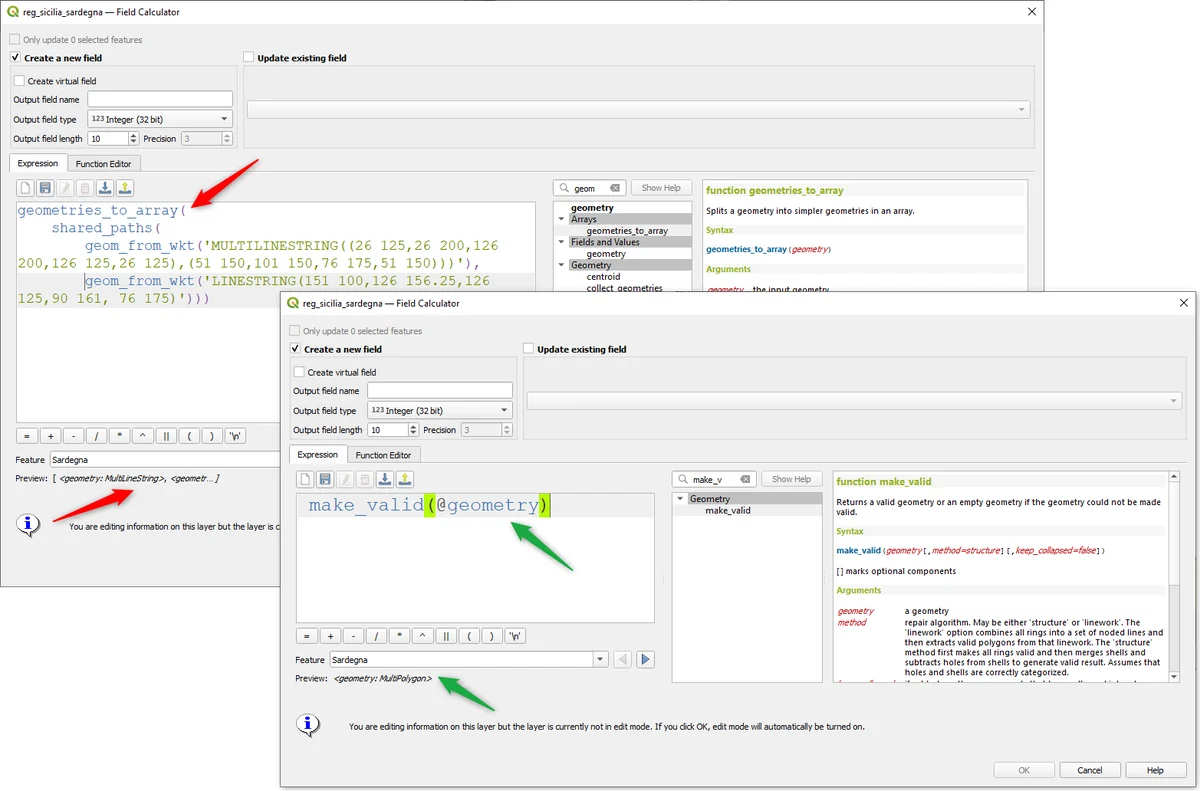
Task: Collapse the Fields and Values tree group
Action: 562,242
